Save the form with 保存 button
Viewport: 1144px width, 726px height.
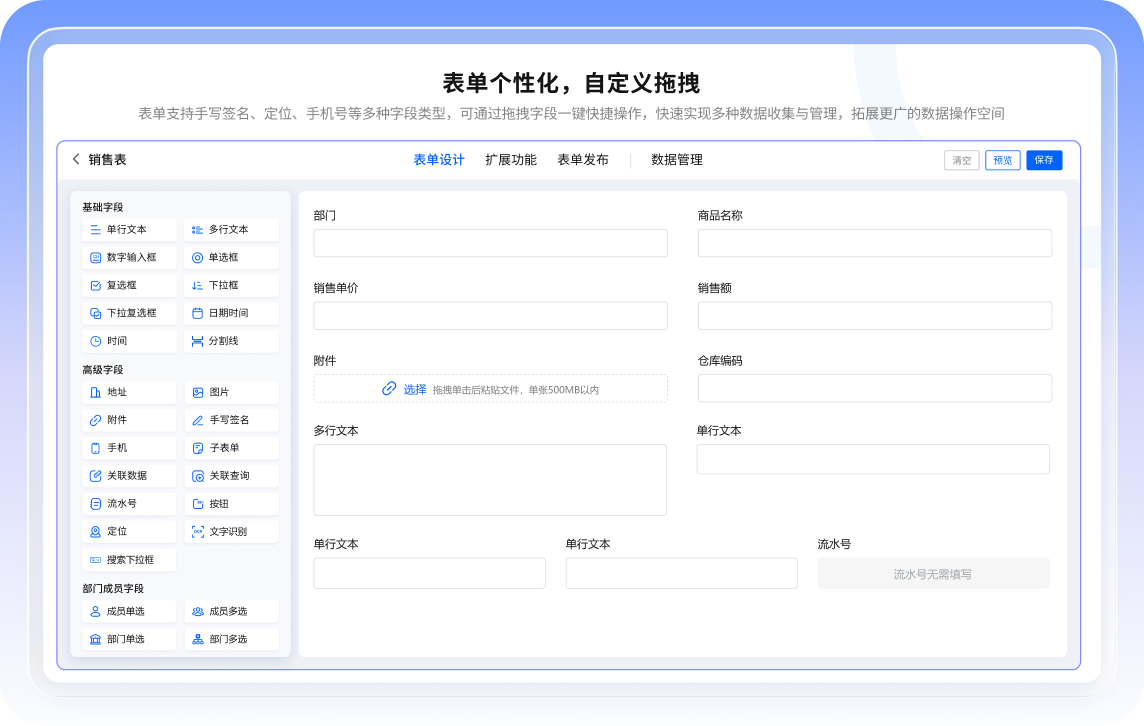[1044, 159]
